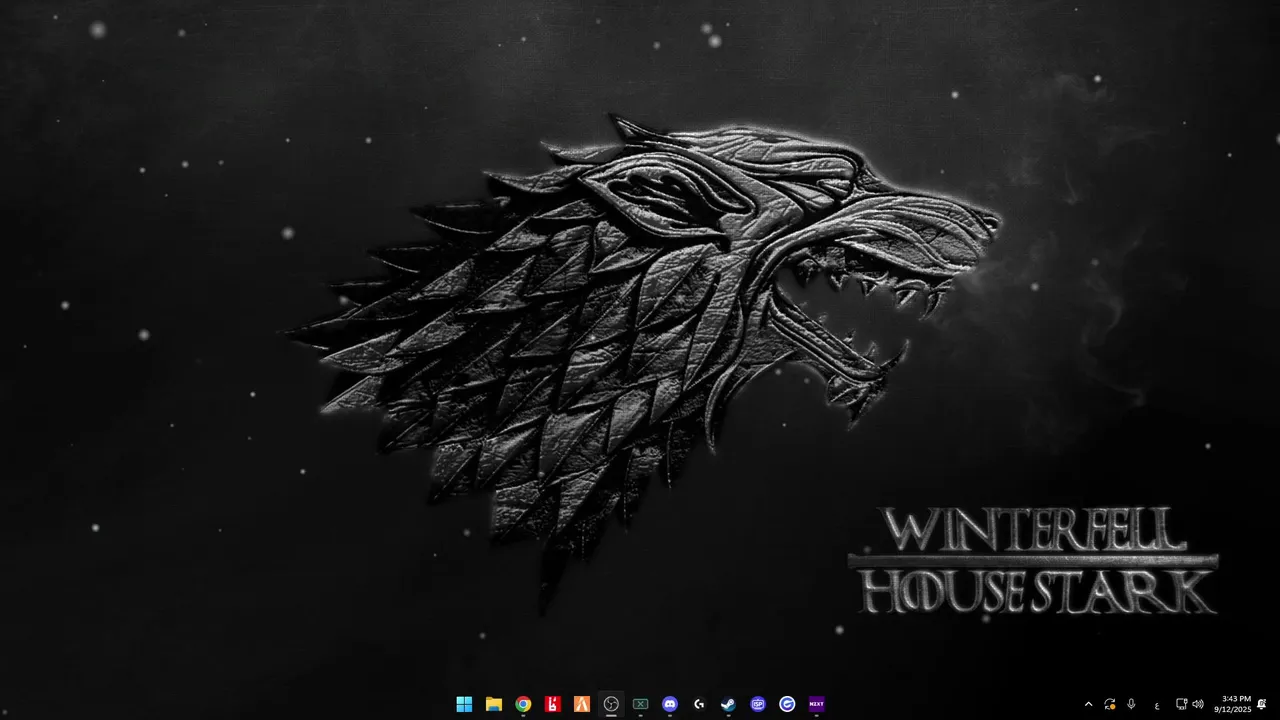Viewport: 1280px width, 720px height.
Task: Open the blue circular G app icon
Action: [x=787, y=704]
